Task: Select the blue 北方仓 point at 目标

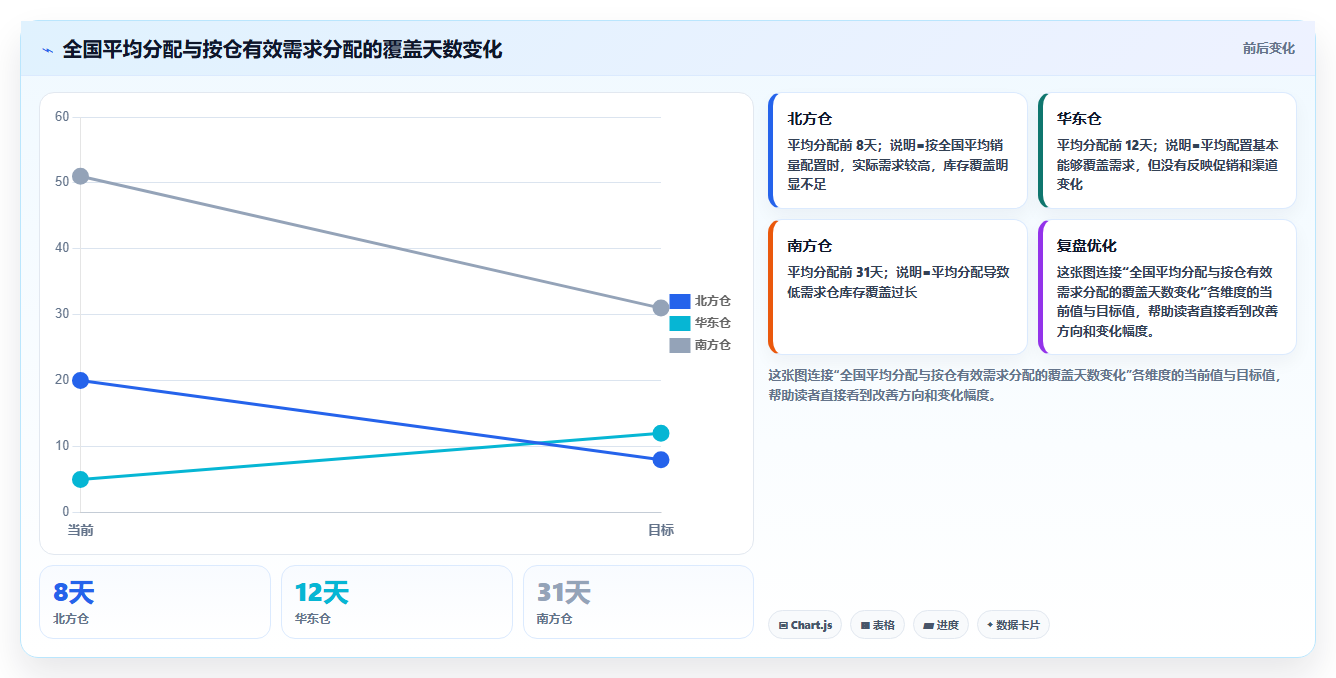Action: (x=661, y=460)
